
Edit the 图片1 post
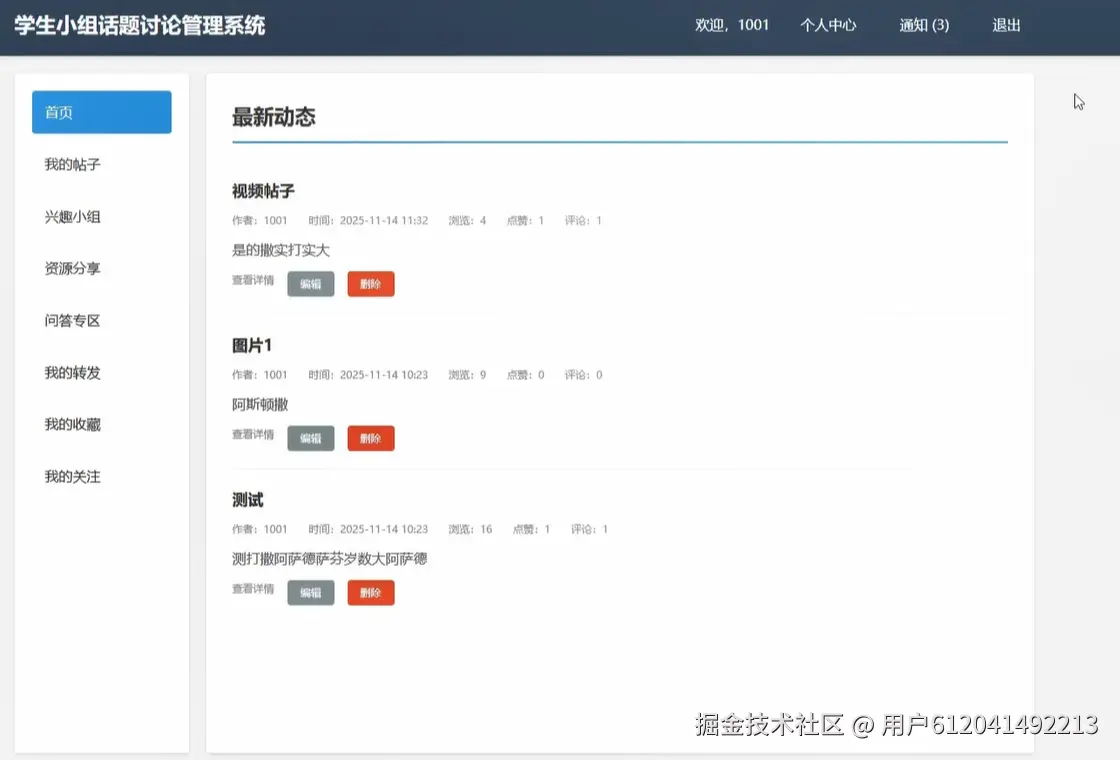pyautogui.click(x=310, y=438)
